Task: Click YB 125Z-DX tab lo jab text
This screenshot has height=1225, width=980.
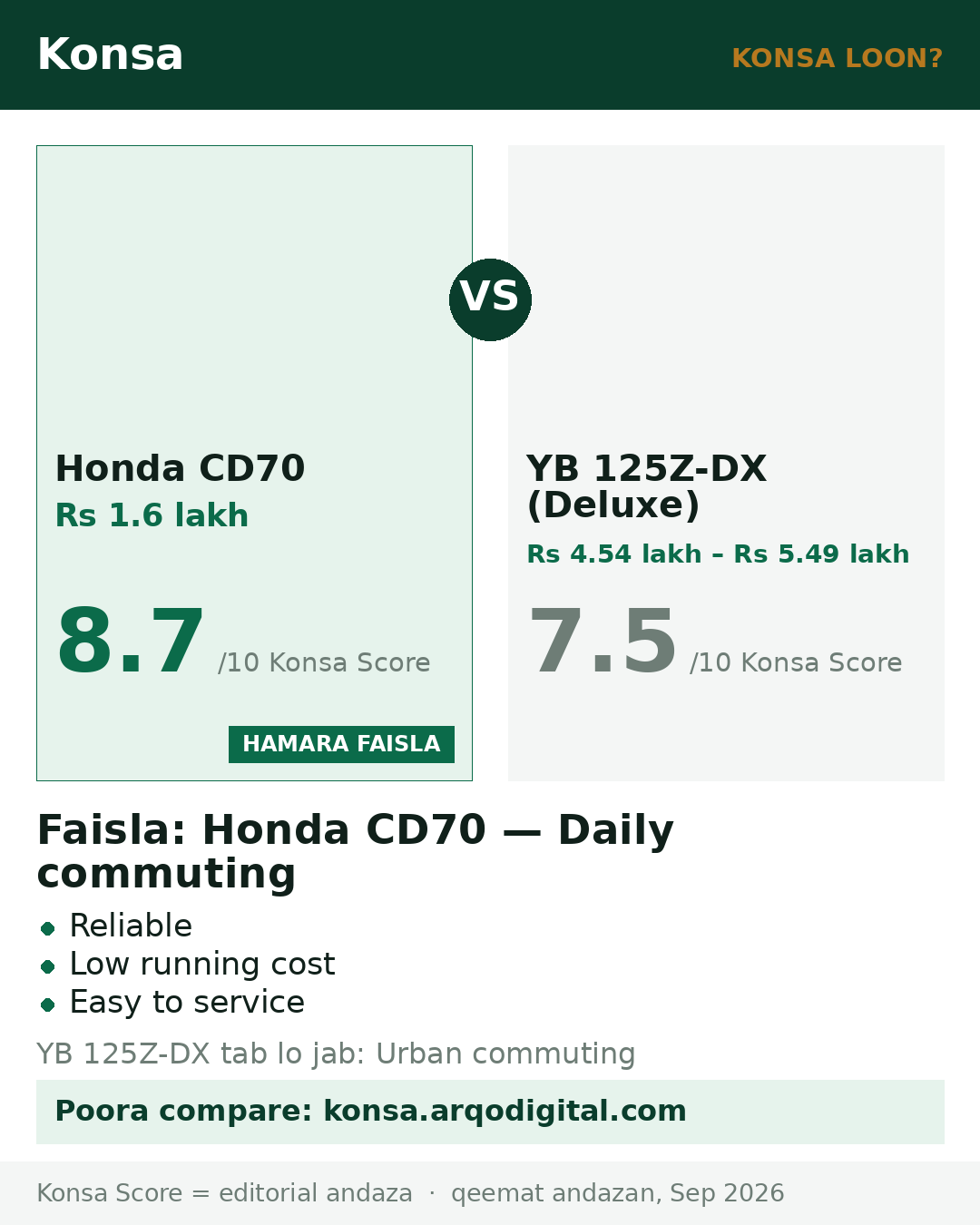Action: click(336, 1053)
